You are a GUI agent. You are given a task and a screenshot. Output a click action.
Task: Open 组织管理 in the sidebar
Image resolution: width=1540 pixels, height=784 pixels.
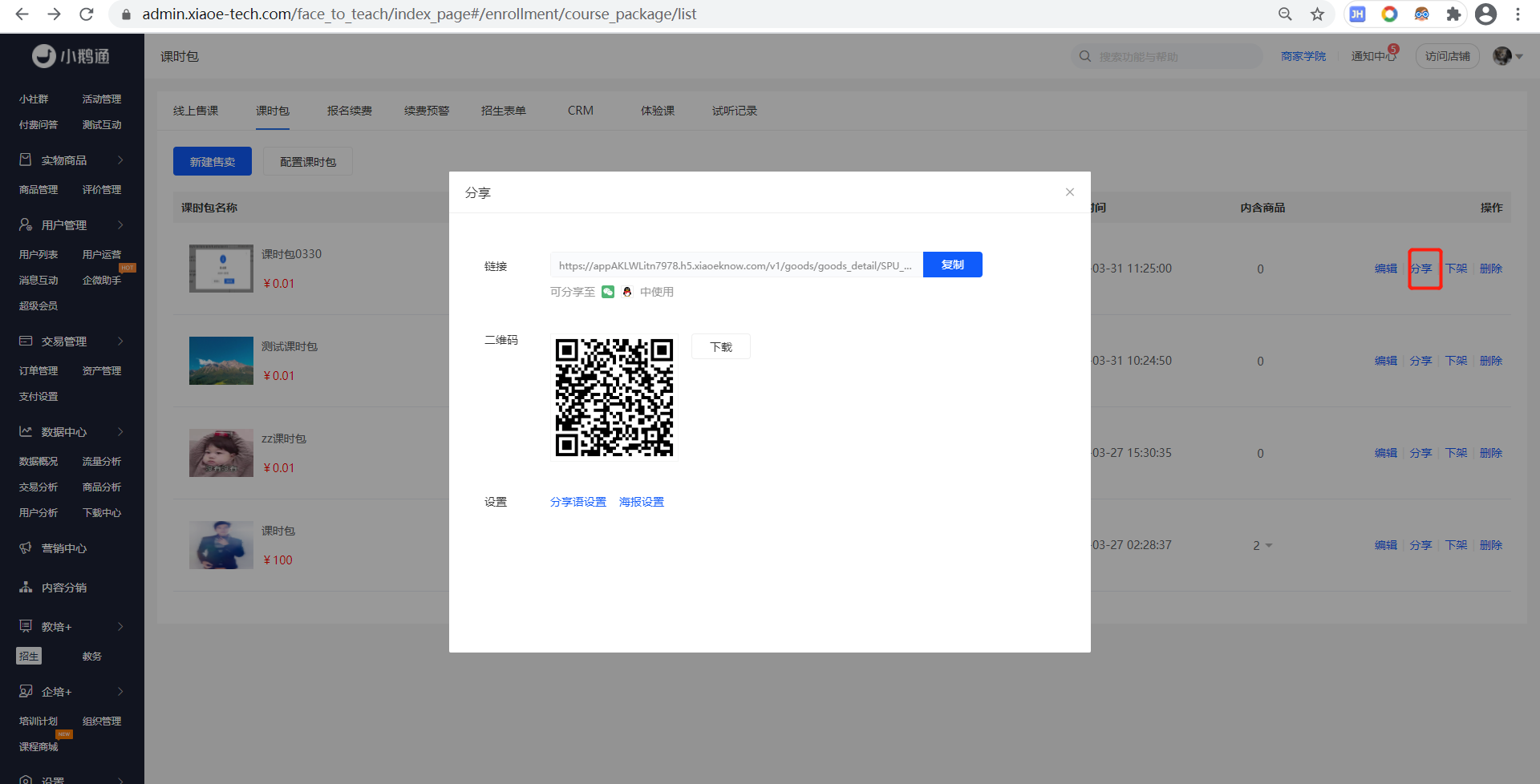pos(102,721)
